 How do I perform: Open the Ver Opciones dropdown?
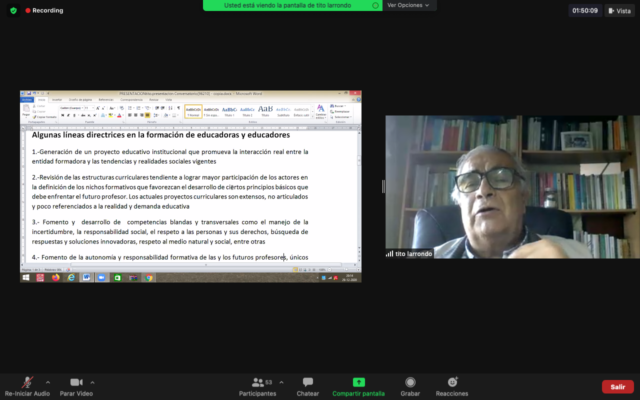pos(411,5)
